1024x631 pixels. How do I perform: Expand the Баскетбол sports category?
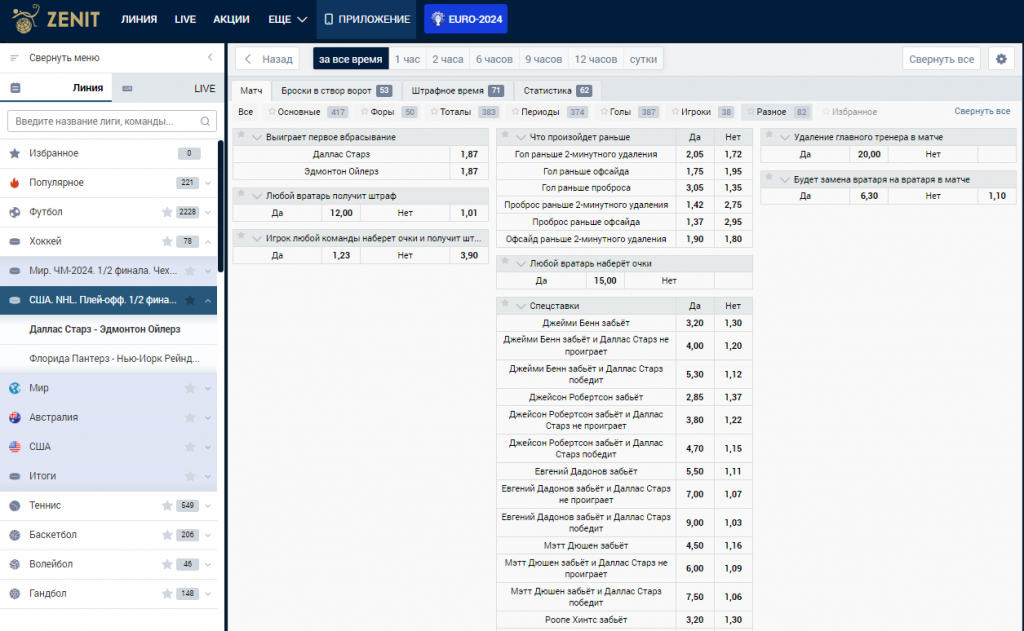pyautogui.click(x=208, y=535)
